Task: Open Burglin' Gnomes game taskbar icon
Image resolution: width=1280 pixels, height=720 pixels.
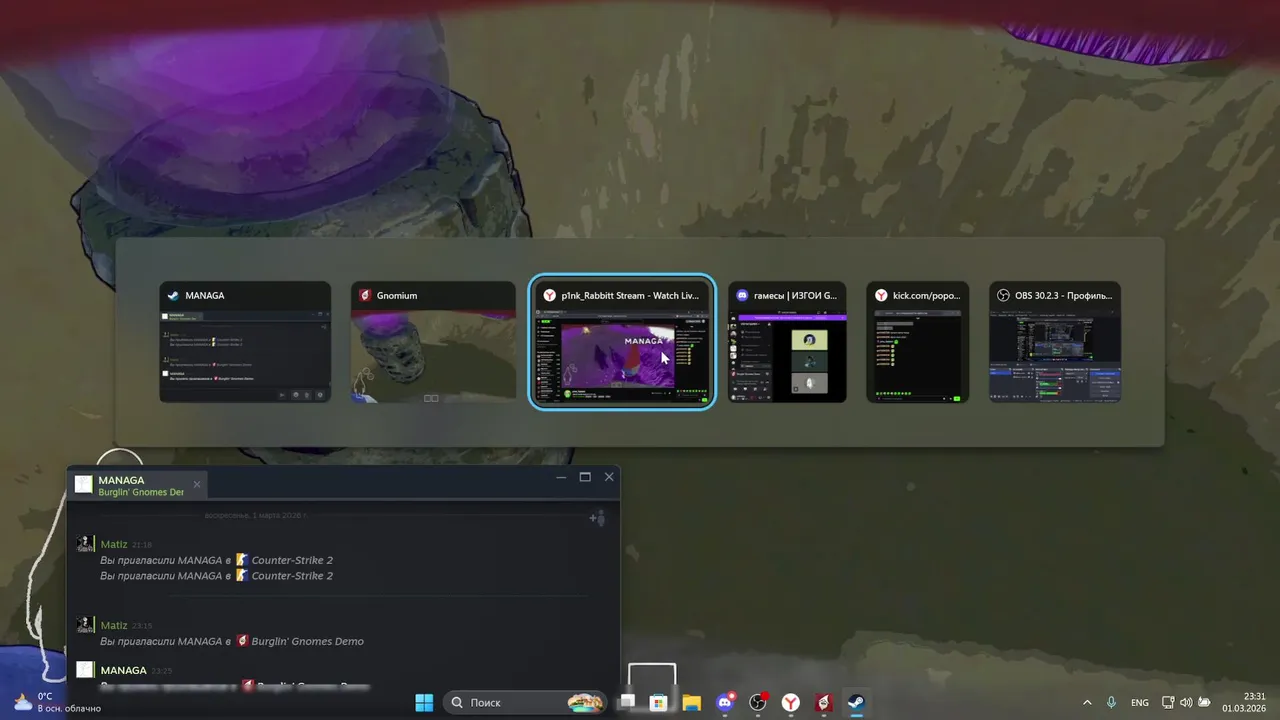Action: (824, 702)
